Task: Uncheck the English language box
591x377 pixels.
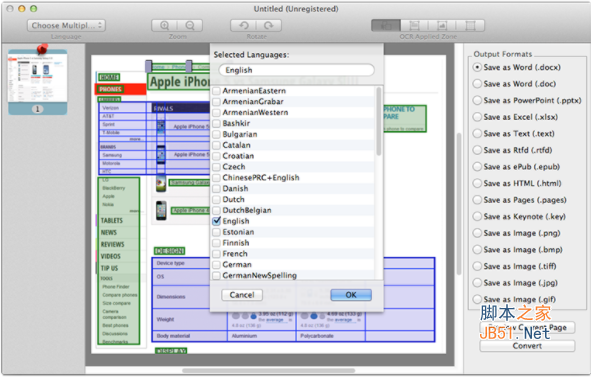Action: pos(216,221)
